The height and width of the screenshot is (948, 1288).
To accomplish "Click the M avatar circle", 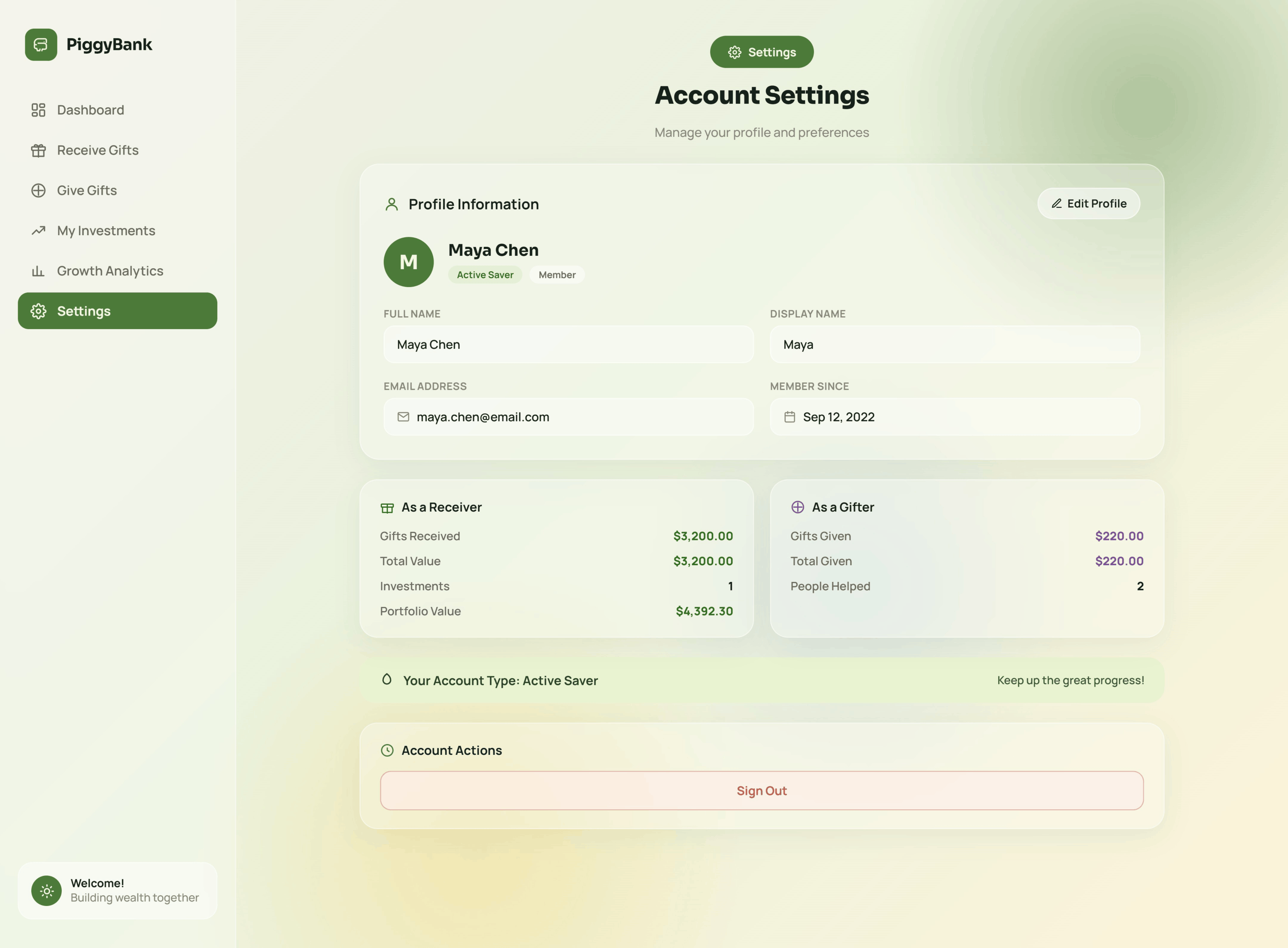I will pyautogui.click(x=409, y=262).
